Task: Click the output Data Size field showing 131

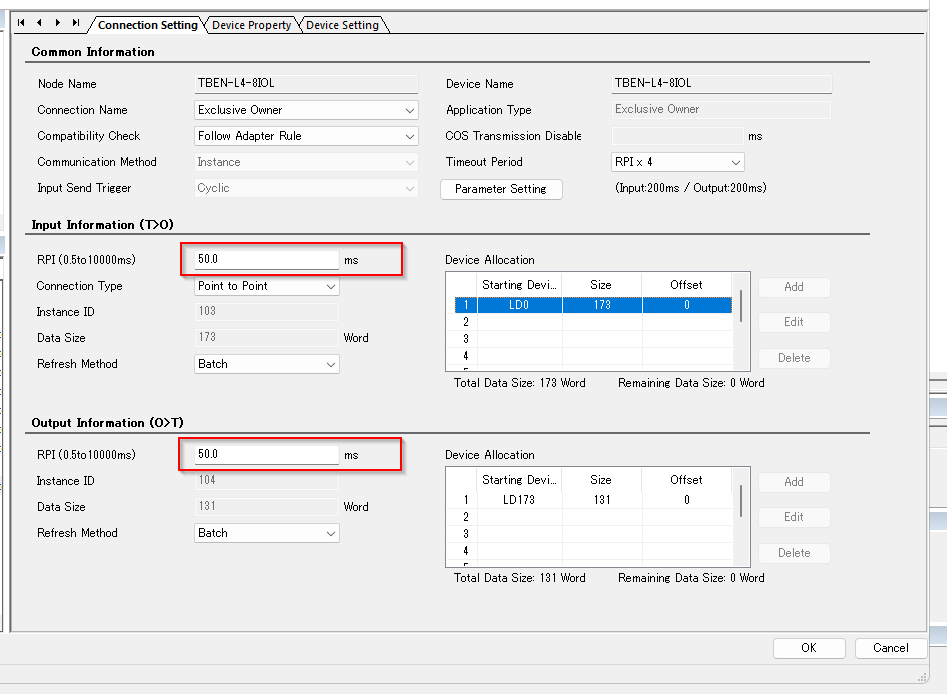Action: click(266, 506)
